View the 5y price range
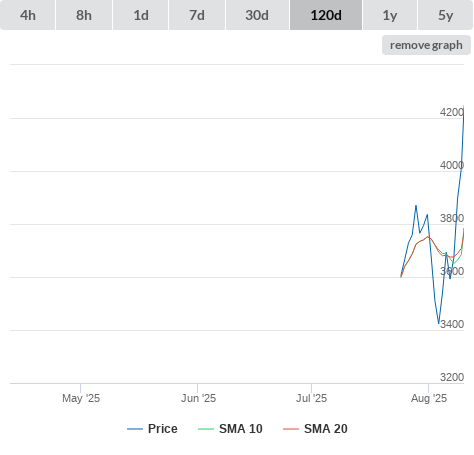 point(445,15)
